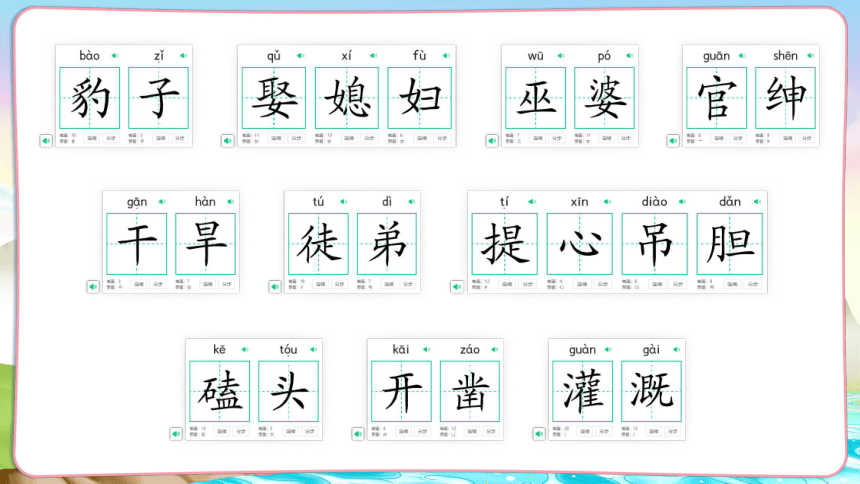Click 分步 stroke button under 凿
Screen dimensions: 860x484
[491, 431]
